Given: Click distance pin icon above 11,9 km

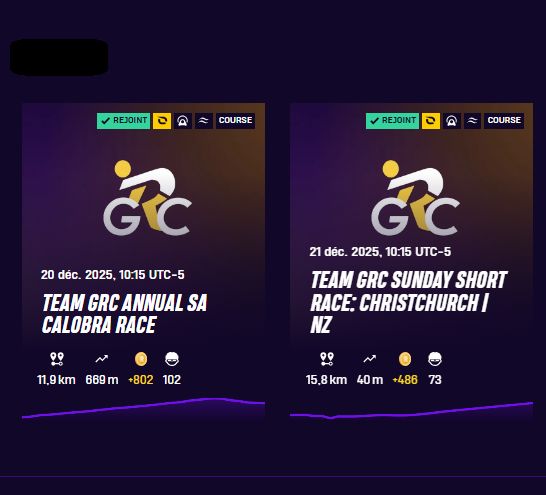Looking at the screenshot, I should (57, 359).
